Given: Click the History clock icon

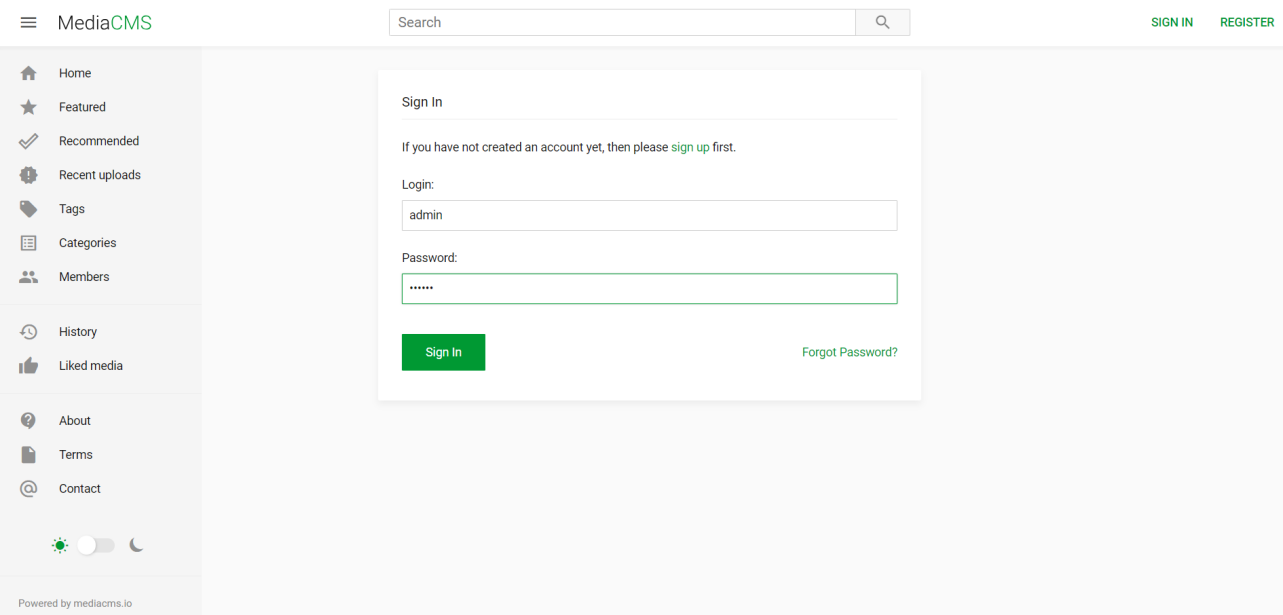Looking at the screenshot, I should [x=28, y=332].
